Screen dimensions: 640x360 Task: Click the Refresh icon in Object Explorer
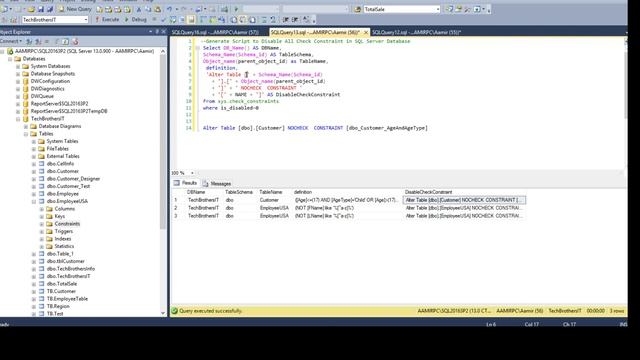click(x=65, y=41)
